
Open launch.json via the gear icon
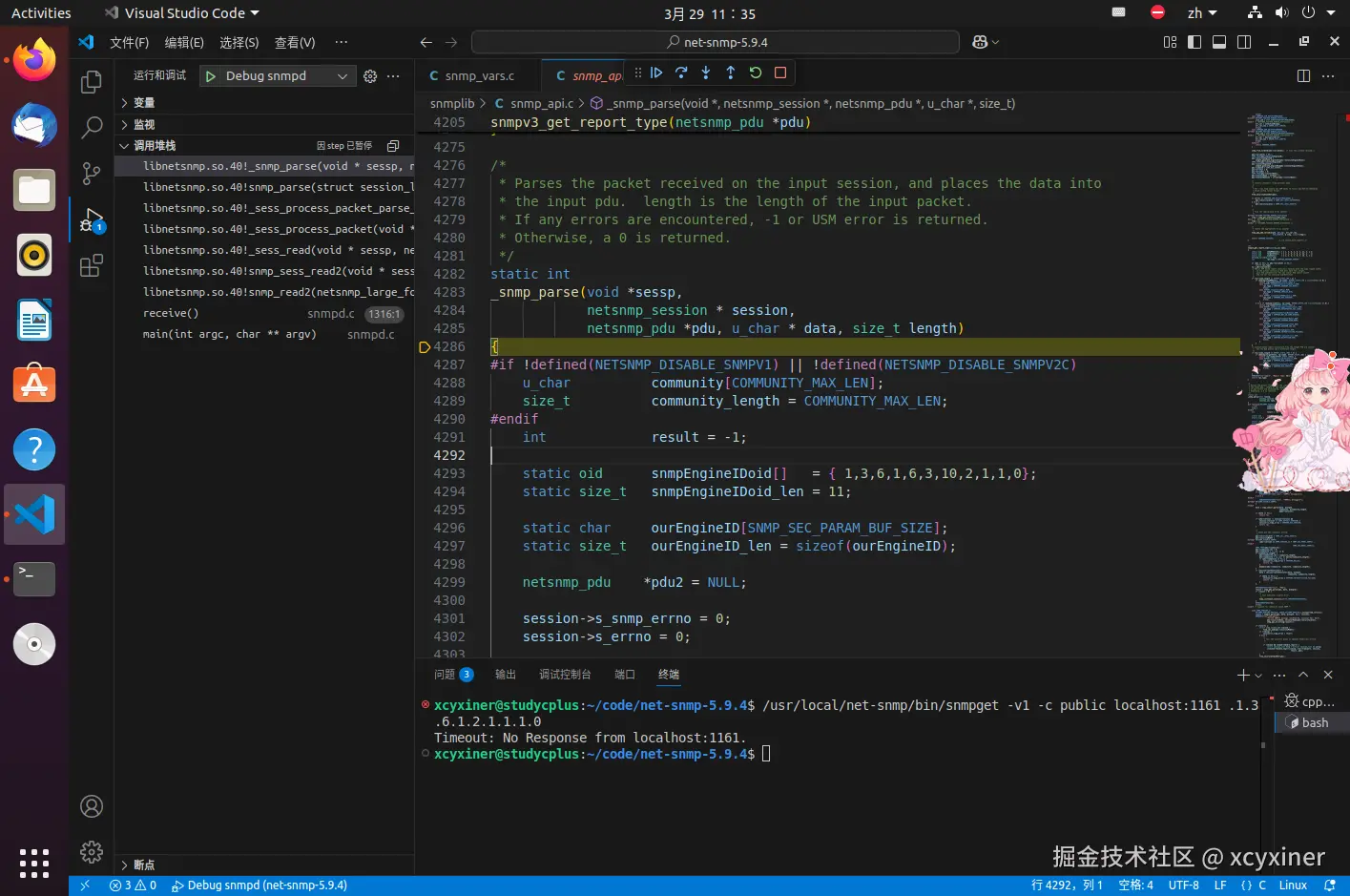point(370,76)
